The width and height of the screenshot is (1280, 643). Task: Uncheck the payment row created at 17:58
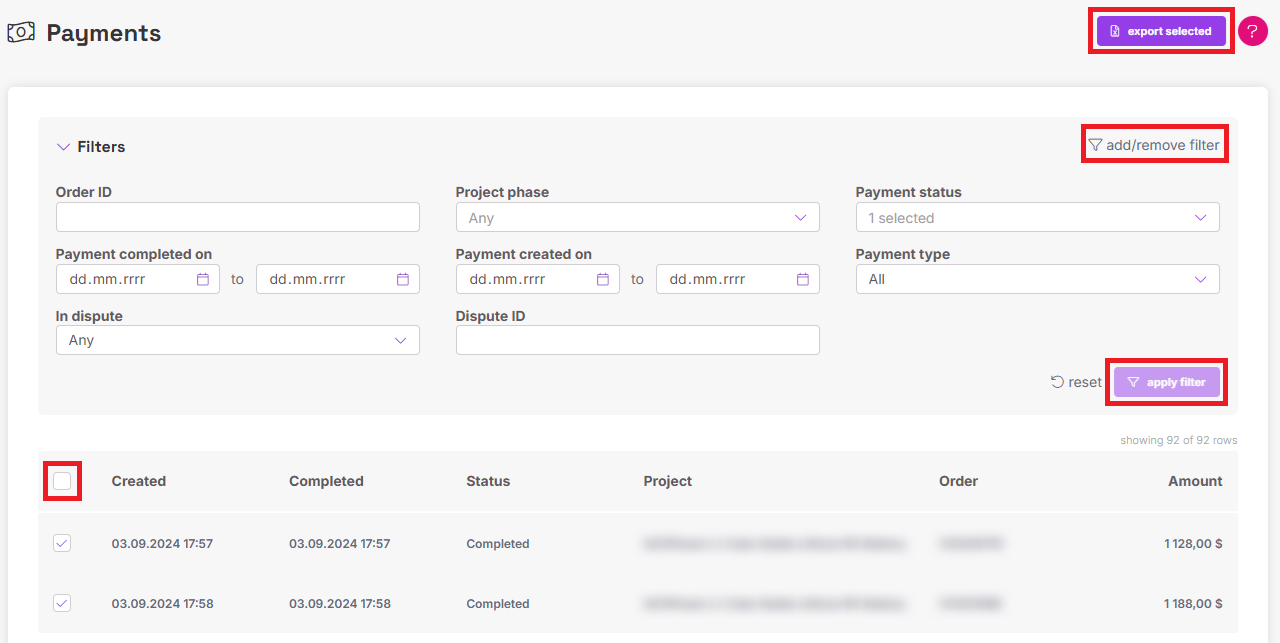62,603
